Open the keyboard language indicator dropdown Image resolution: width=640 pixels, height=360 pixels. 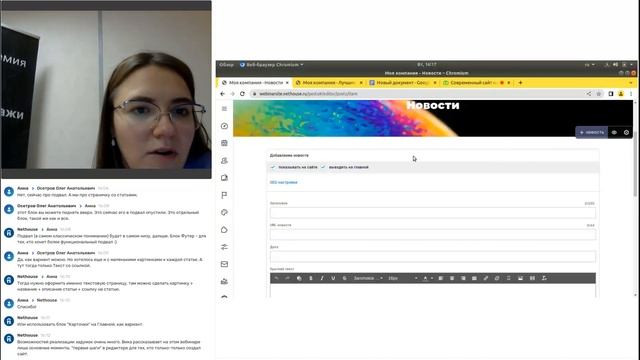(x=589, y=64)
